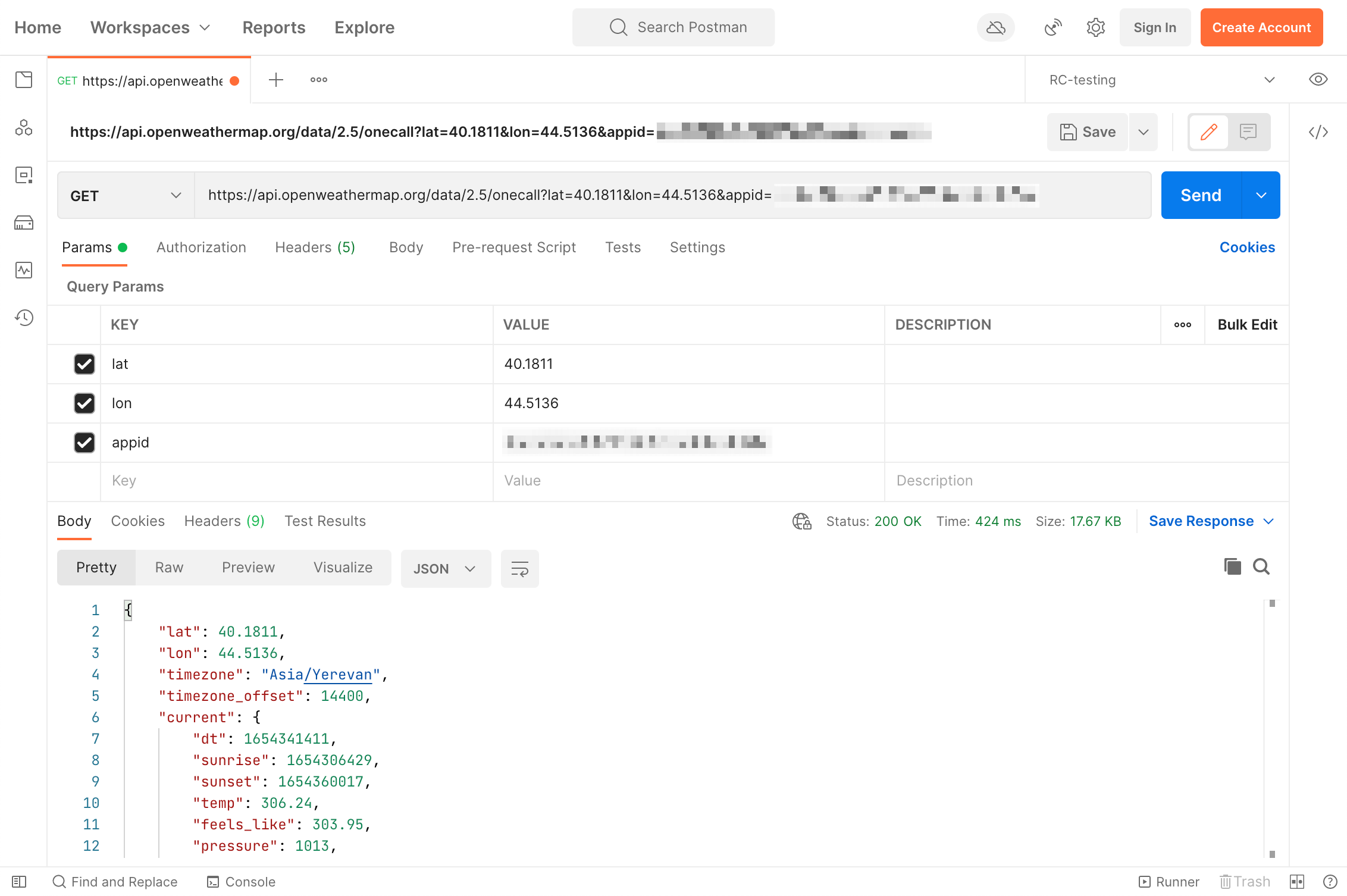Click Bulk Edit
The height and width of the screenshot is (896, 1347).
pyautogui.click(x=1247, y=325)
